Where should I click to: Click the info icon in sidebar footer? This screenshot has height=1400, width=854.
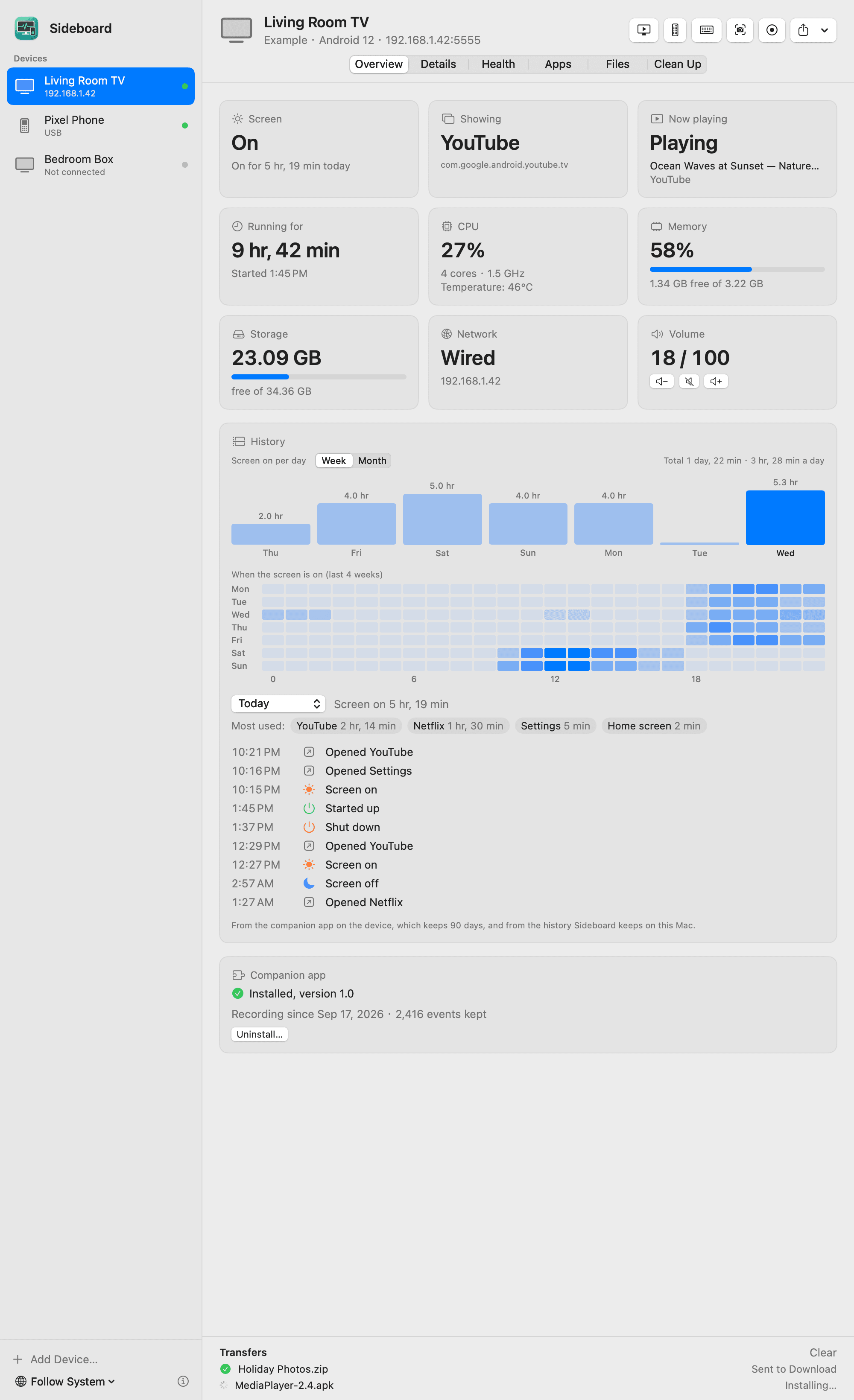pyautogui.click(x=183, y=1381)
